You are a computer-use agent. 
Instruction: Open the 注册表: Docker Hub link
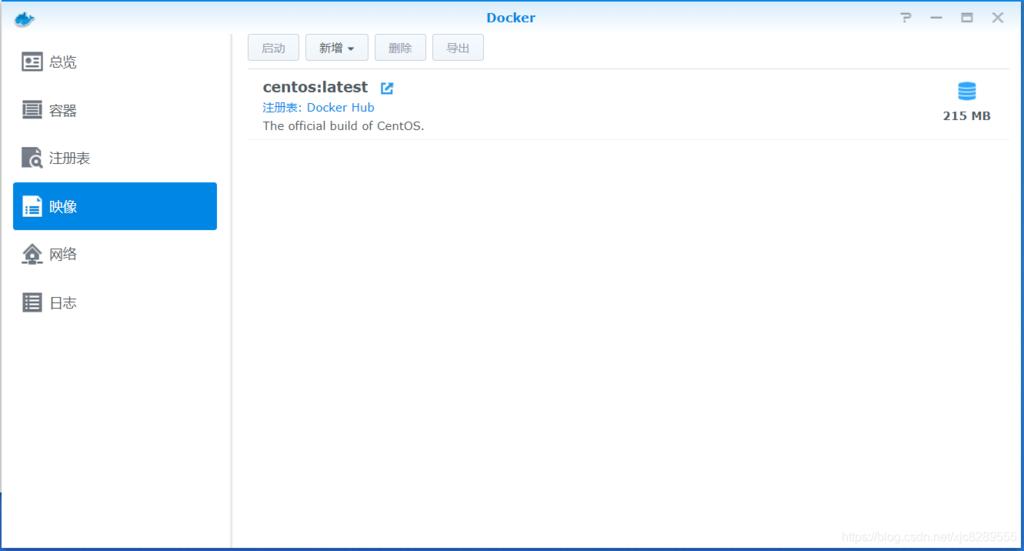click(x=318, y=107)
